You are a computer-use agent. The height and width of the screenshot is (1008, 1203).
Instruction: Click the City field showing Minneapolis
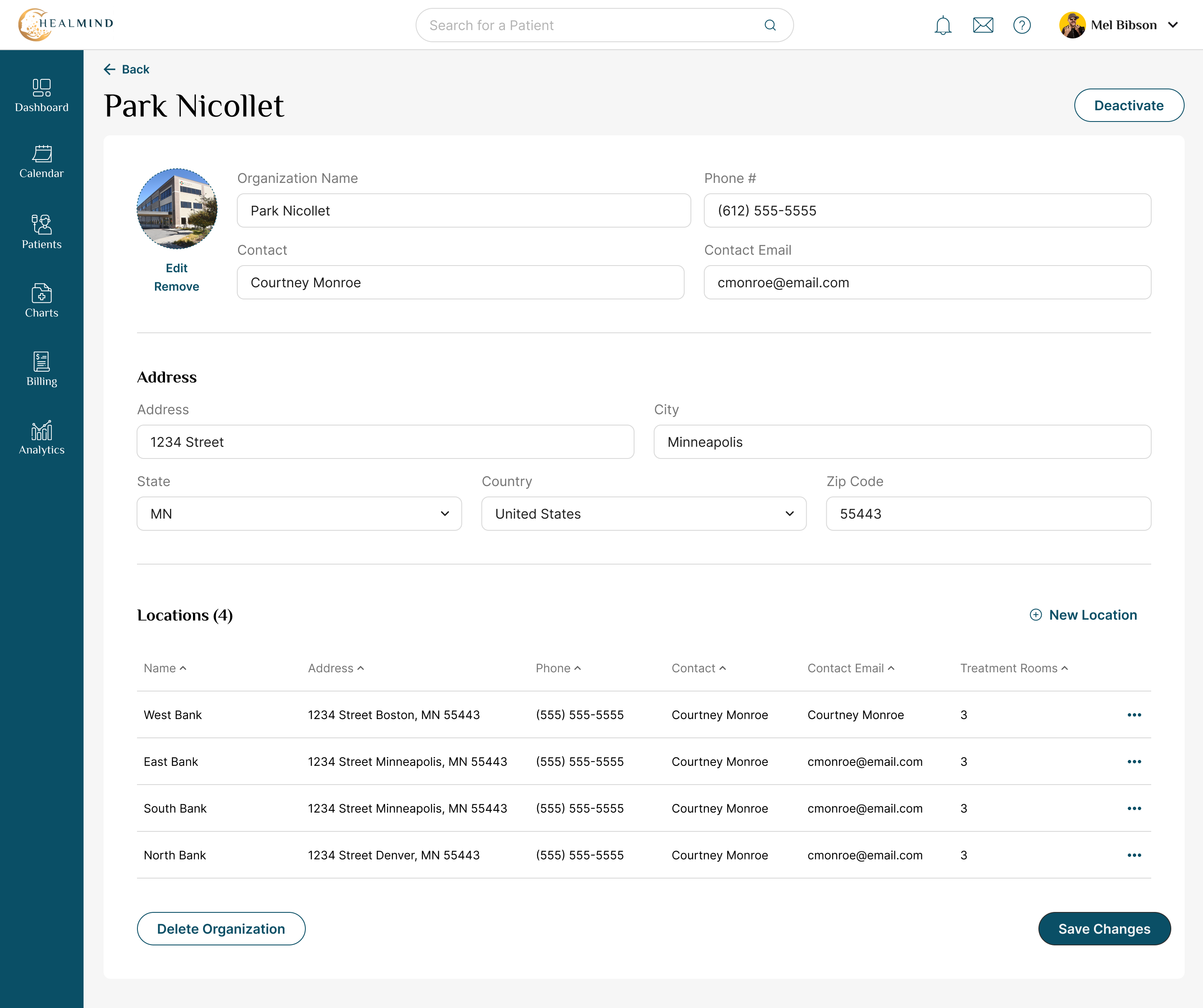(x=903, y=441)
